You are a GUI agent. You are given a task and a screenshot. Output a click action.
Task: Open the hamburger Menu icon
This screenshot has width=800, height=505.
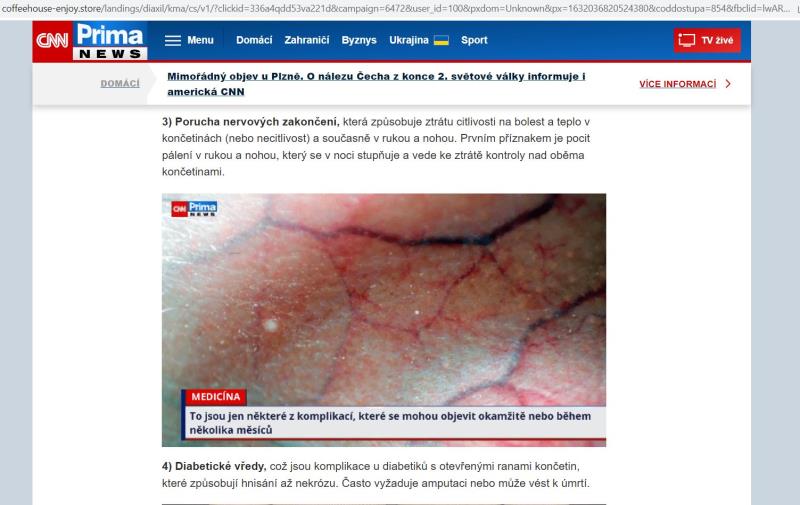pos(173,40)
